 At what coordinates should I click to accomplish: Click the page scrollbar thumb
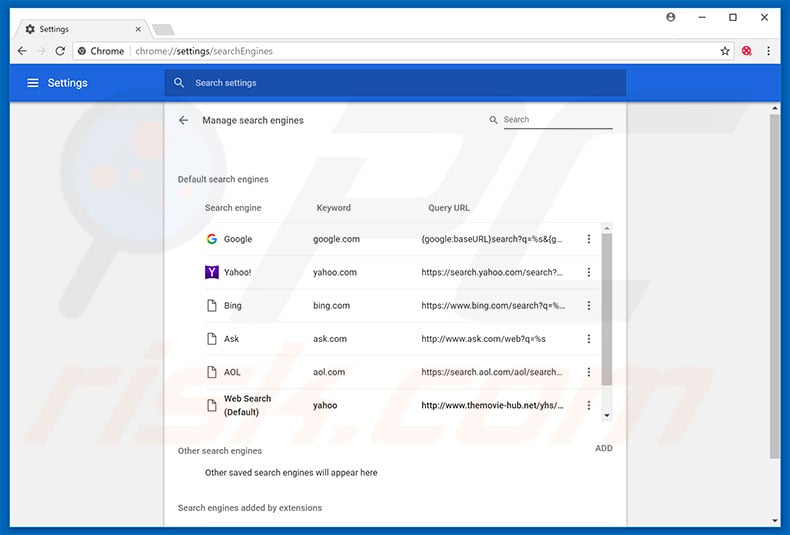click(774, 286)
